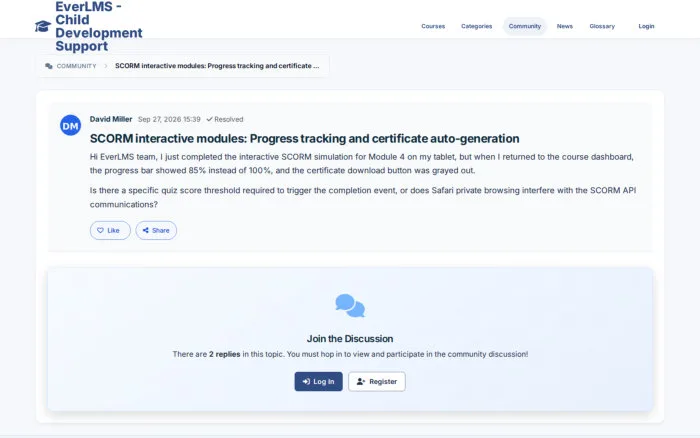
Task: Open the Glossary page
Action: (x=602, y=26)
